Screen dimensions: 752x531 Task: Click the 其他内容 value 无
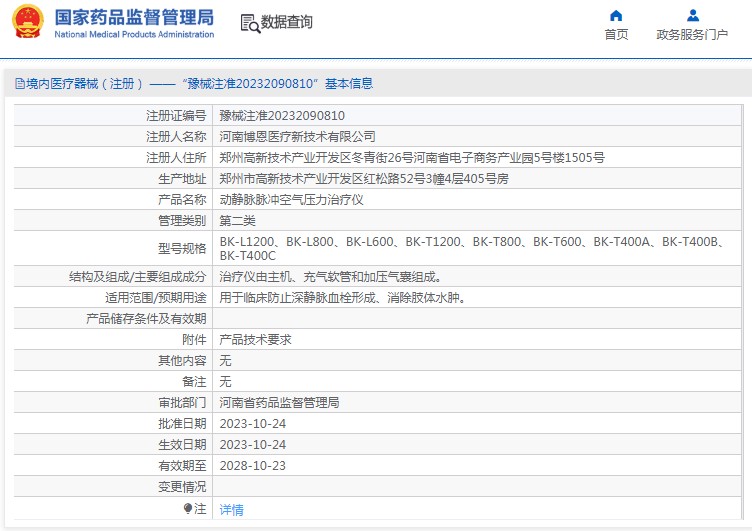[225, 361]
